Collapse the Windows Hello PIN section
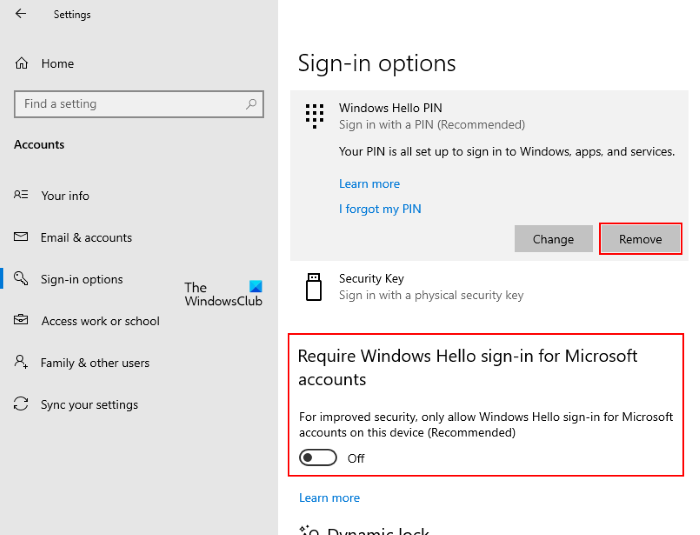 (x=489, y=116)
